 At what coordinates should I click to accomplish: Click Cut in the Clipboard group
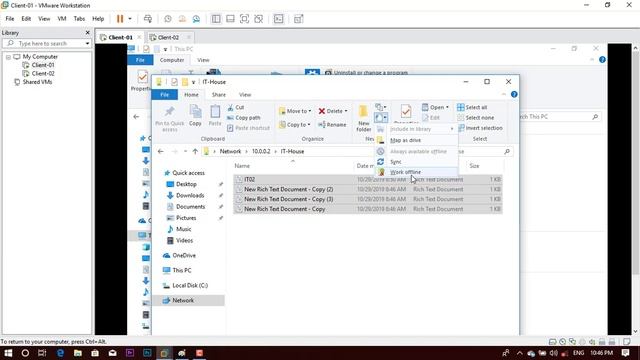236,107
